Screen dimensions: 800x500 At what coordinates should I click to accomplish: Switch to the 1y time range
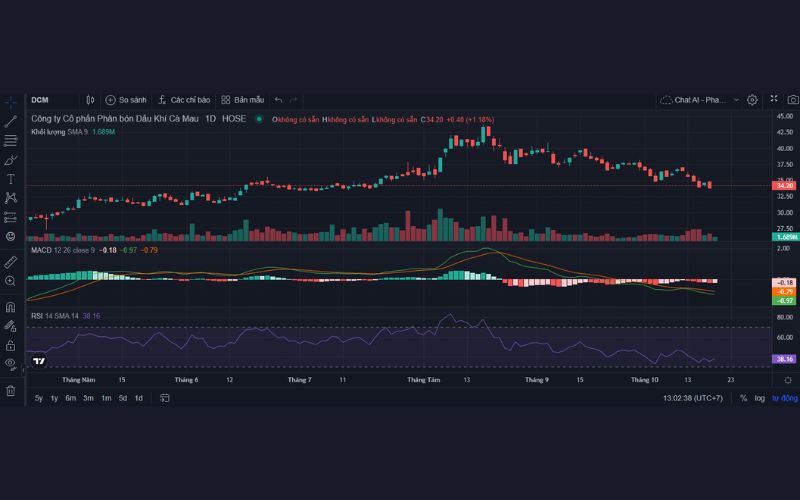pyautogui.click(x=54, y=398)
